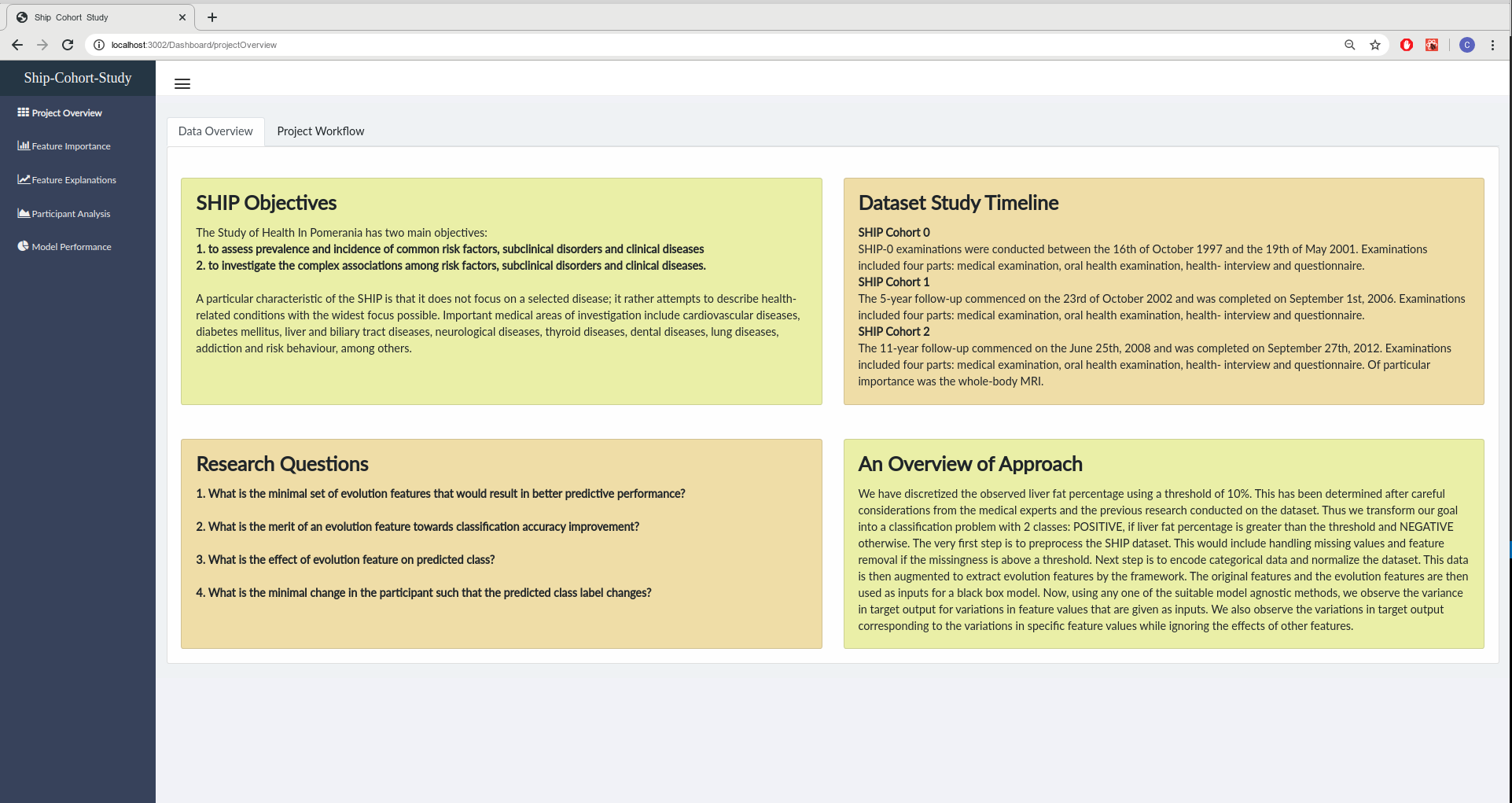The height and width of the screenshot is (803, 1512).
Task: Click the Participant Analysis area chart icon
Action: click(x=24, y=213)
